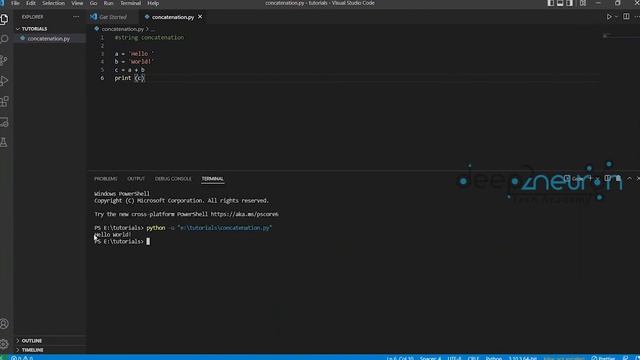This screenshot has height=360, width=640.
Task: Open the Edit menu
Action: (x=31, y=3)
